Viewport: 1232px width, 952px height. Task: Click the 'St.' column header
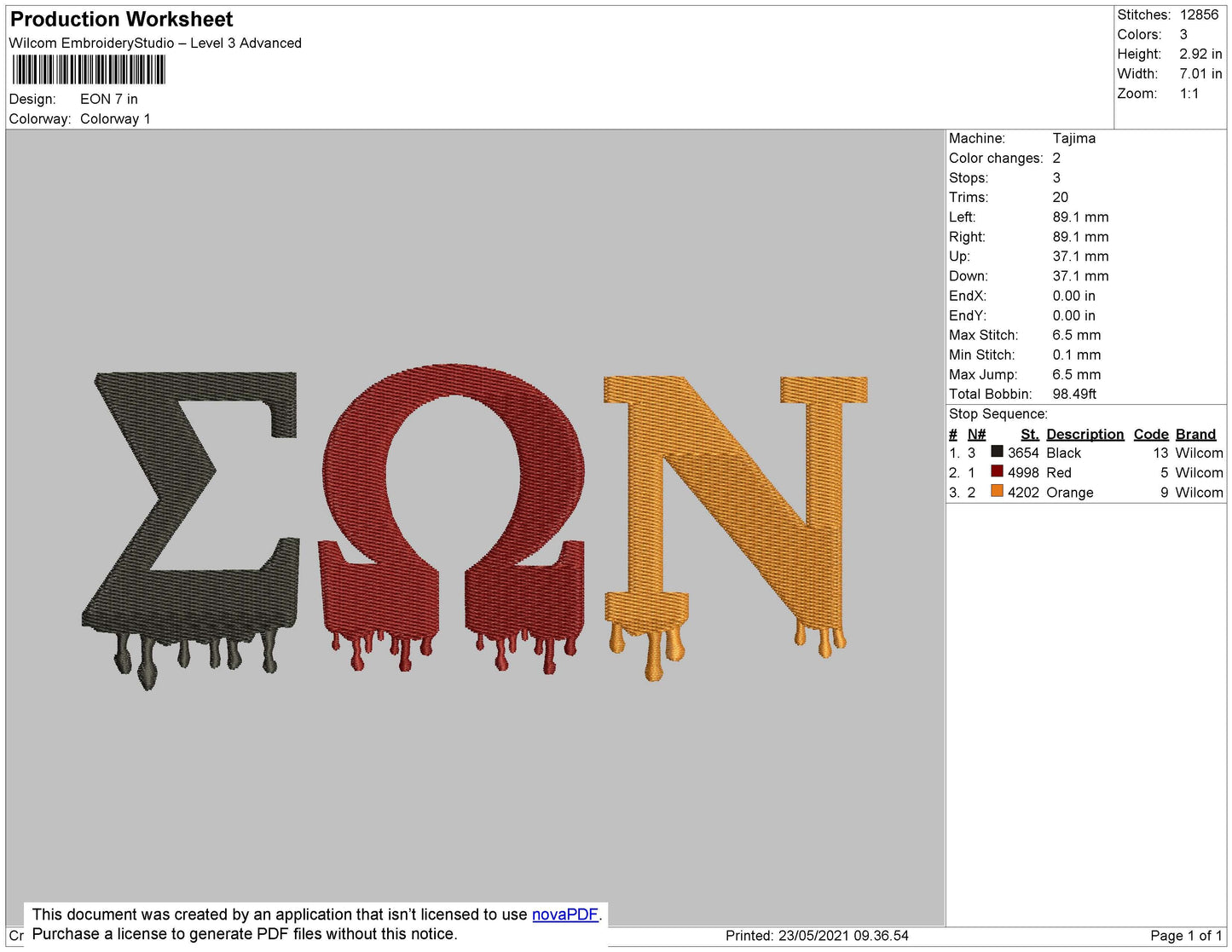coord(1030,435)
